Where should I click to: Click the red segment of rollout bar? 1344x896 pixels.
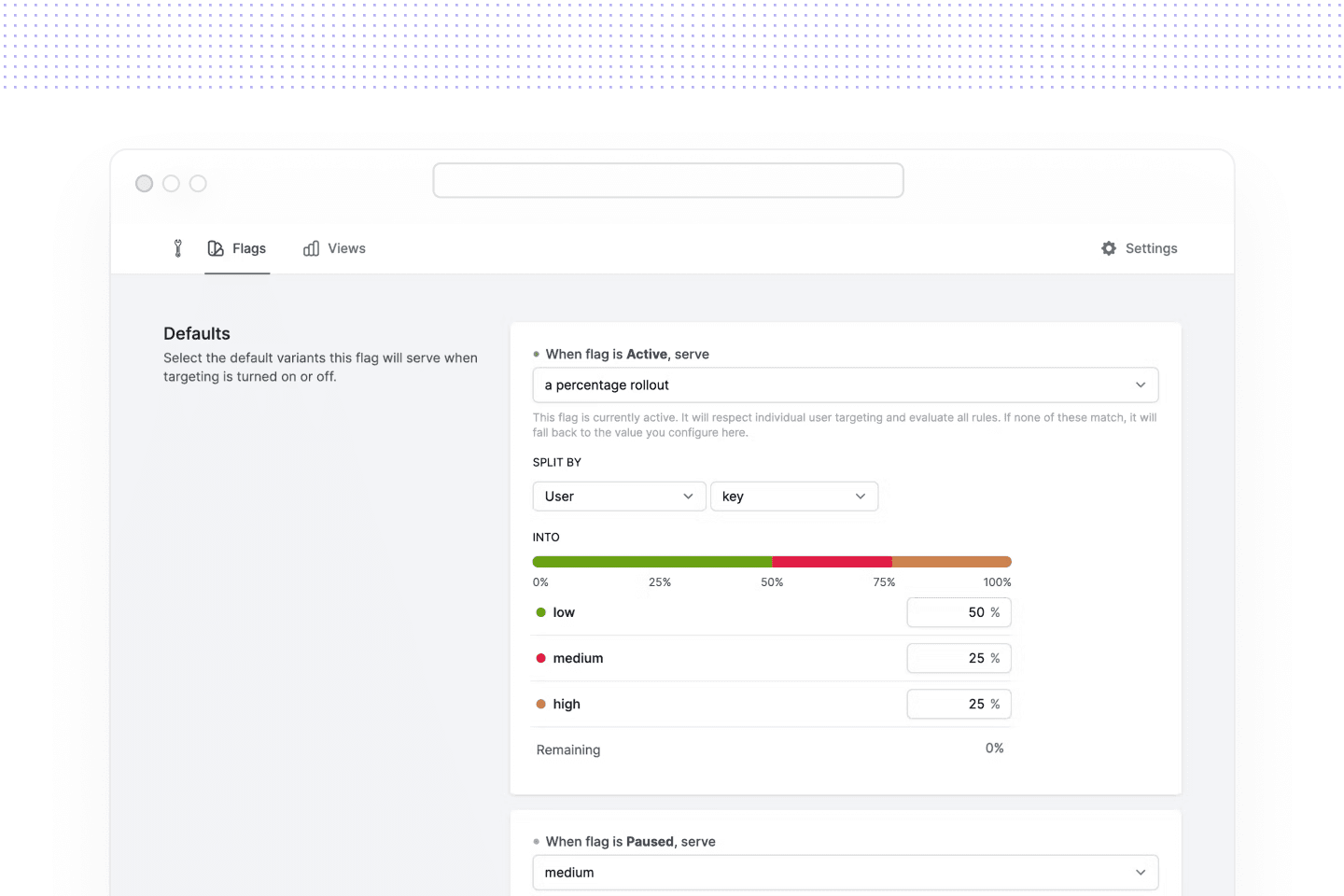(x=832, y=562)
